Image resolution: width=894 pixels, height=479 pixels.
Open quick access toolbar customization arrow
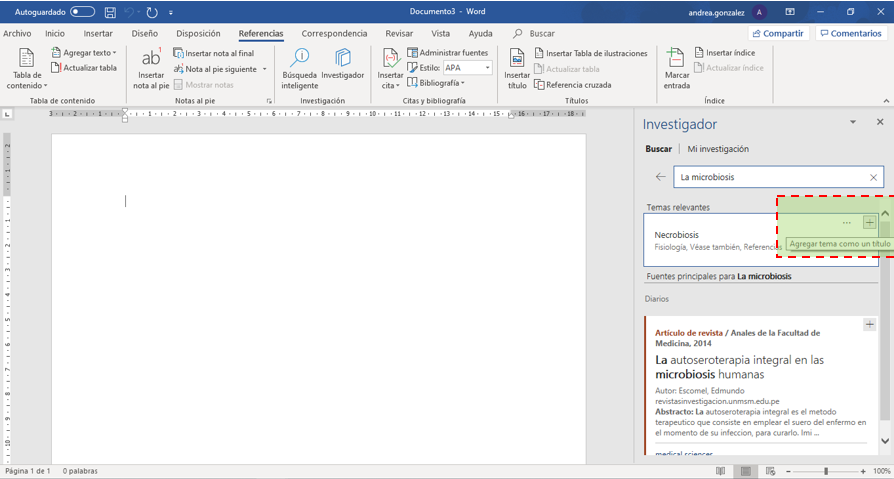(x=171, y=12)
